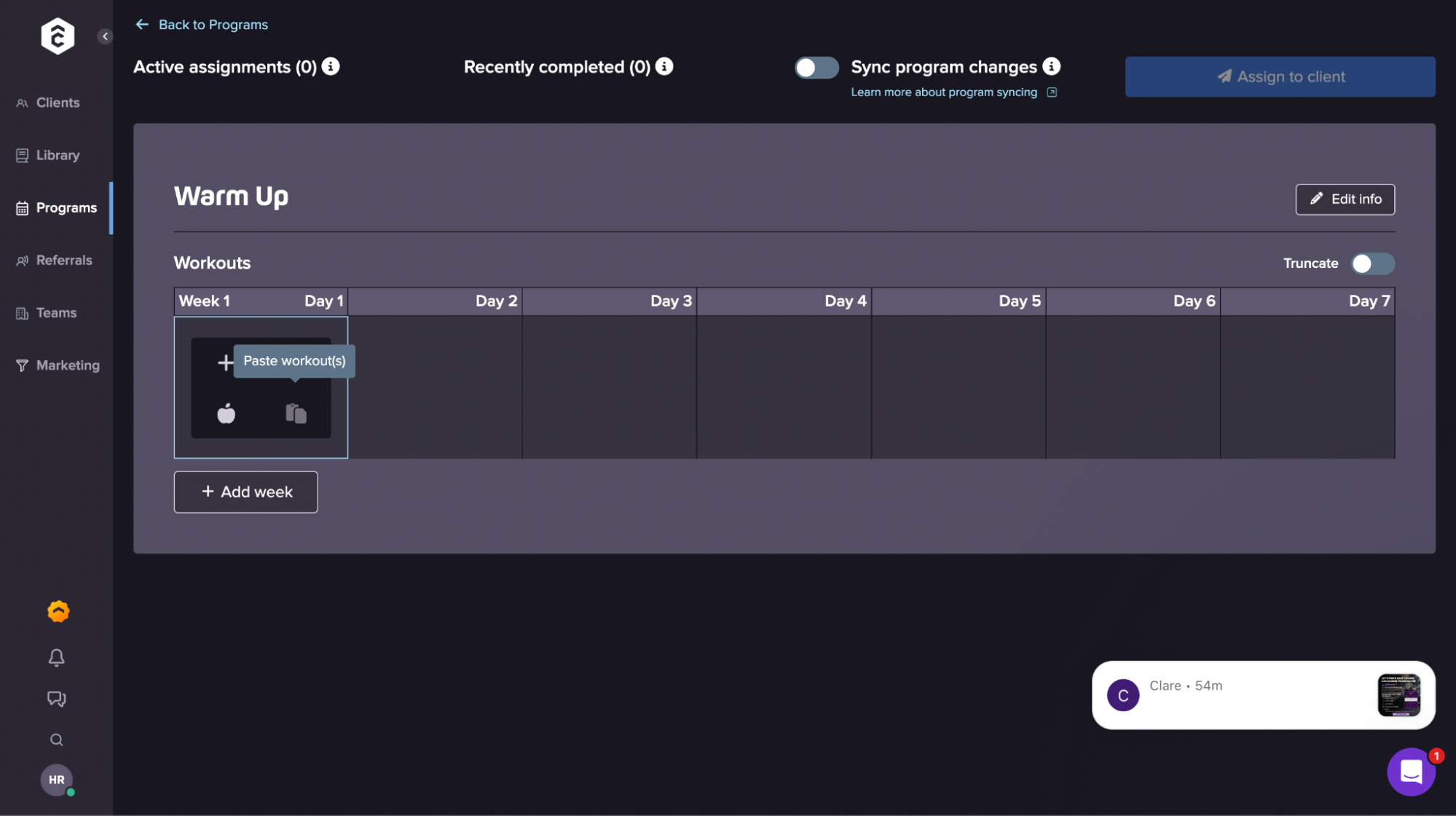This screenshot has width=1456, height=816.
Task: Open the notifications bell icon
Action: coord(56,658)
